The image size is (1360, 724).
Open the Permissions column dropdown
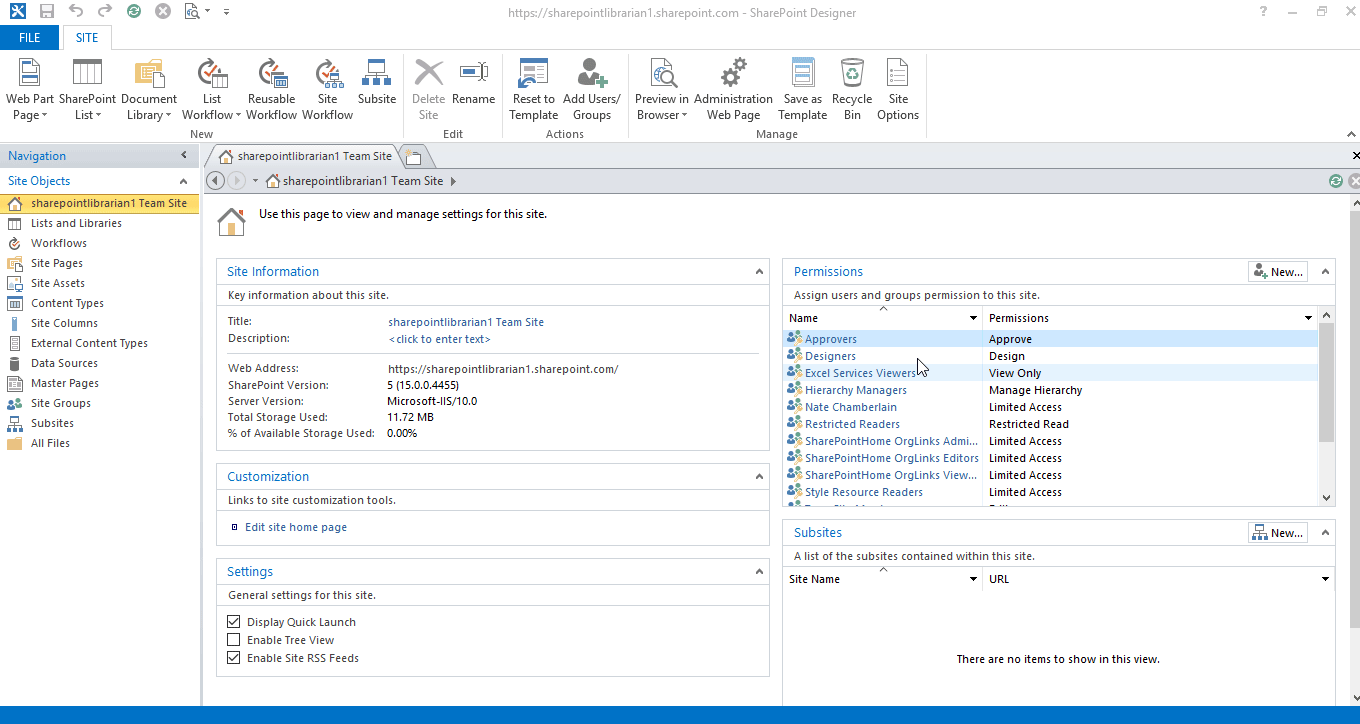[1308, 317]
